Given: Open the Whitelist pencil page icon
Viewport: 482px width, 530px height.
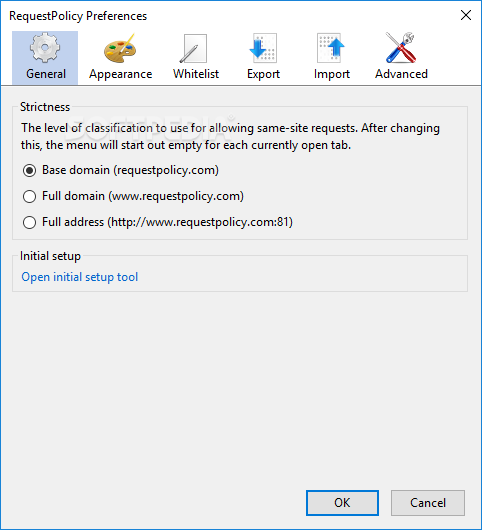Looking at the screenshot, I should pyautogui.click(x=193, y=48).
